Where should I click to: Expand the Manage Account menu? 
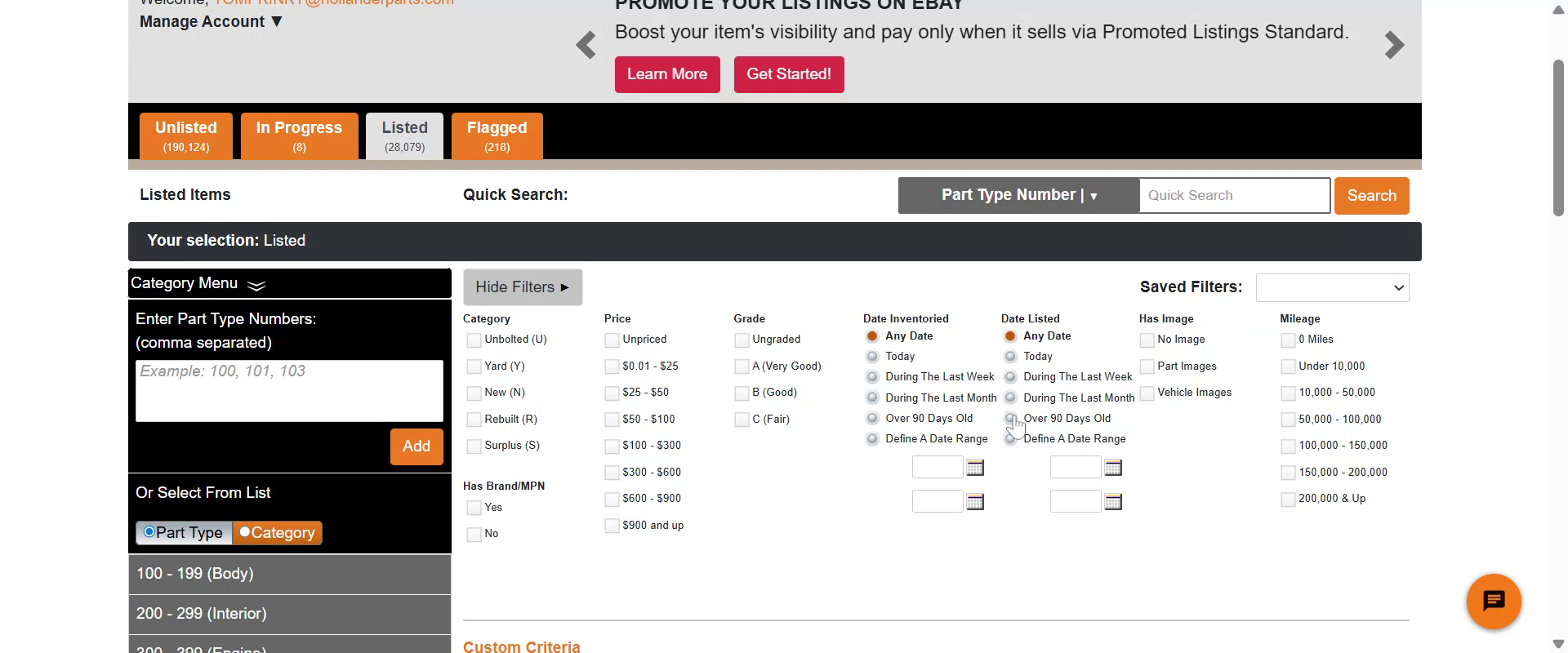pyautogui.click(x=211, y=22)
